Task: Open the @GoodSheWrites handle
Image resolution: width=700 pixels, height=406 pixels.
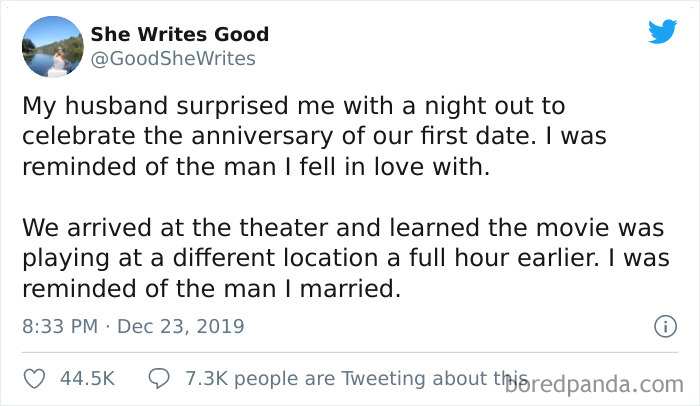Action: (x=173, y=59)
